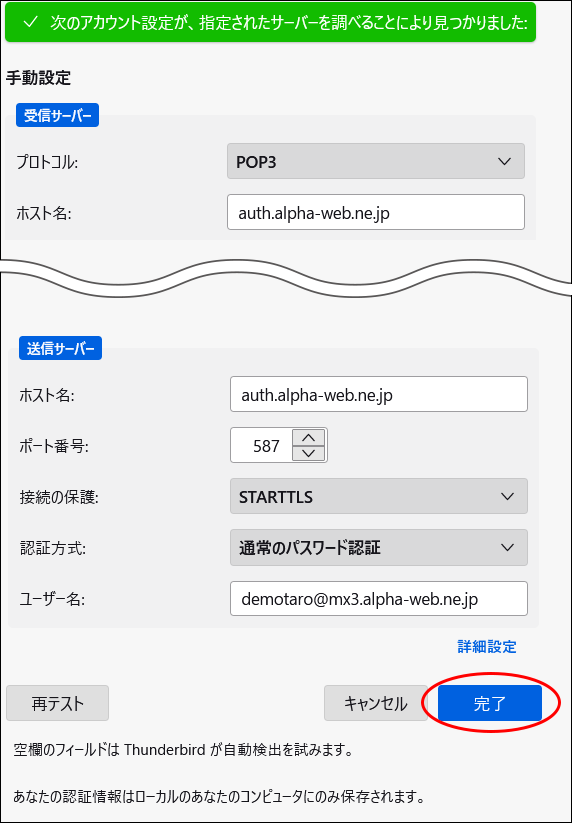The width and height of the screenshot is (572, 823).
Task: Click the 送信サーバー section label
Action: point(60,348)
